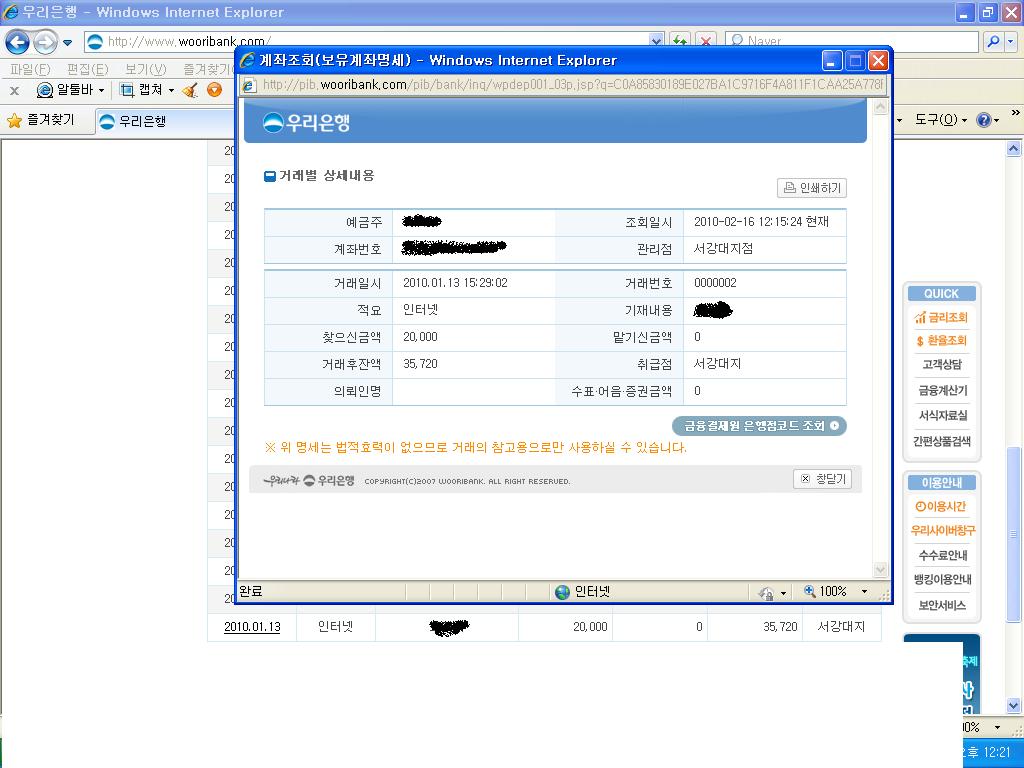Click the main page scrollbar down arrow

pyautogui.click(x=1013, y=705)
